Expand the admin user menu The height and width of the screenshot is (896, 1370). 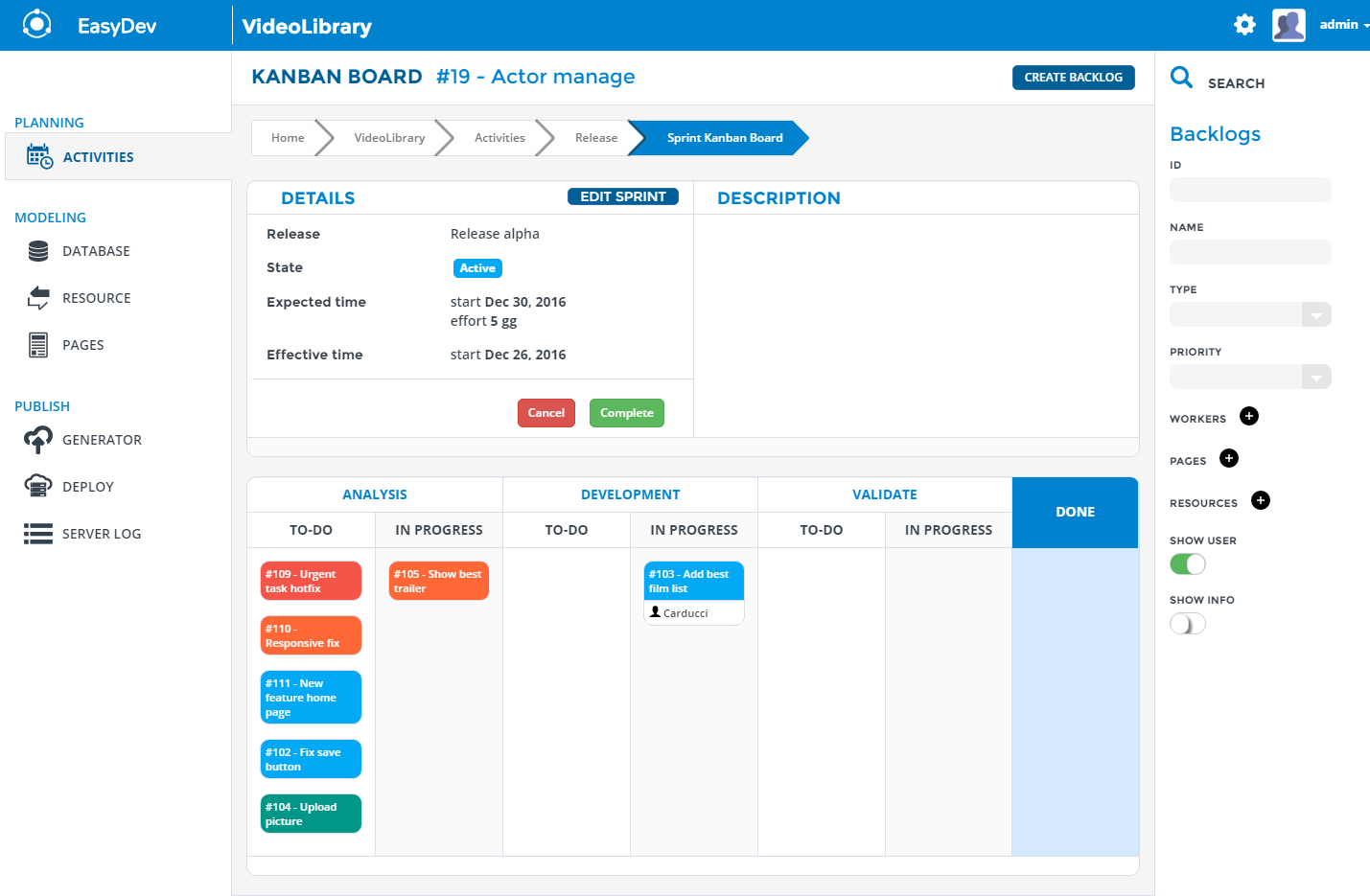(1342, 25)
